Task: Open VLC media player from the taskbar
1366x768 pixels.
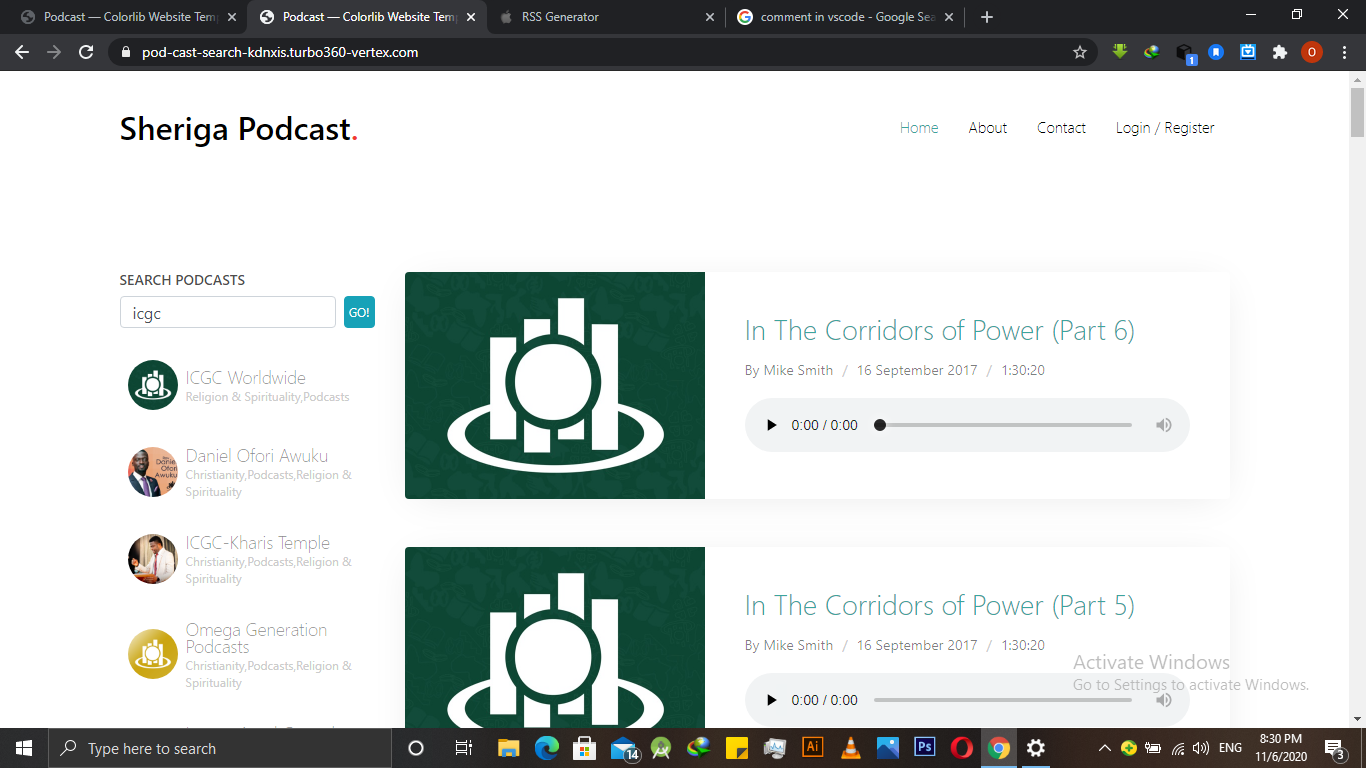Action: (850, 748)
